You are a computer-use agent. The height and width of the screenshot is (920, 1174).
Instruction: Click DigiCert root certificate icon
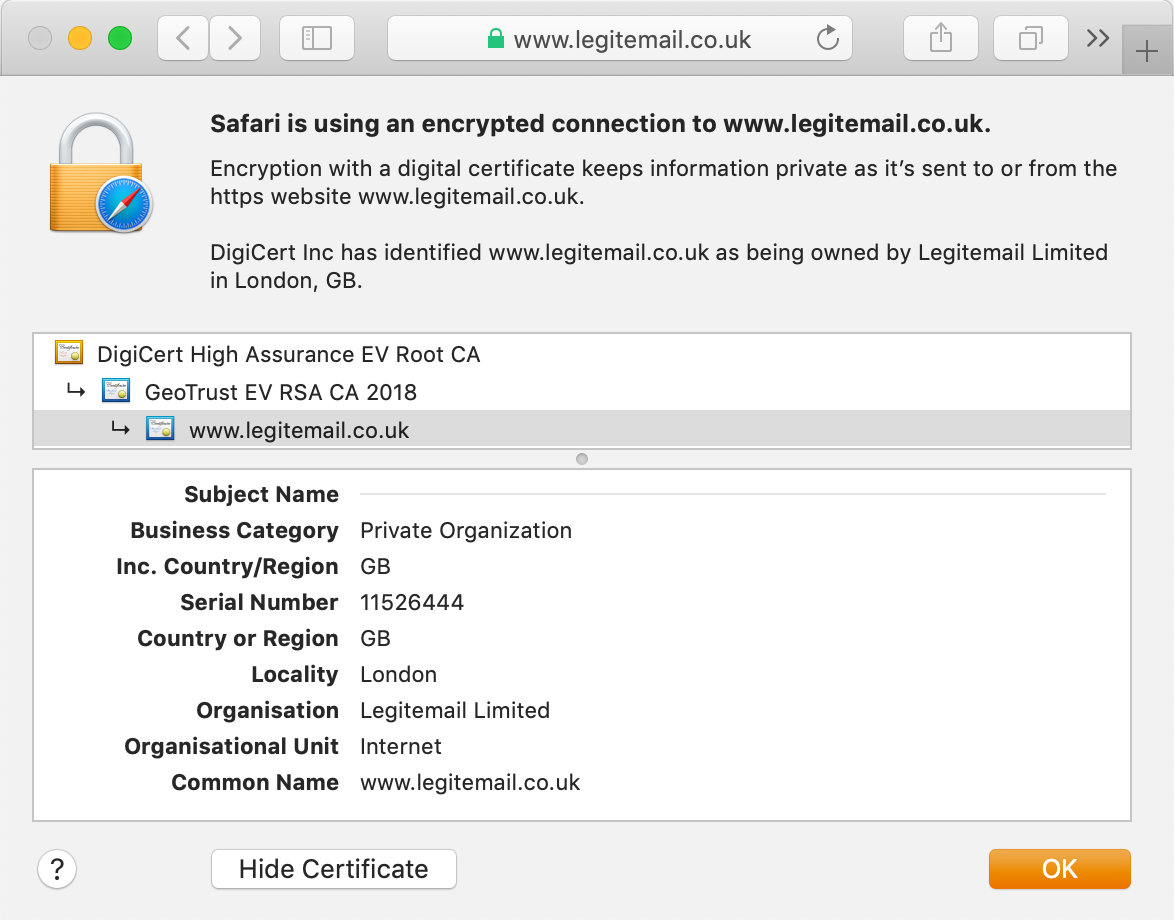click(x=69, y=352)
